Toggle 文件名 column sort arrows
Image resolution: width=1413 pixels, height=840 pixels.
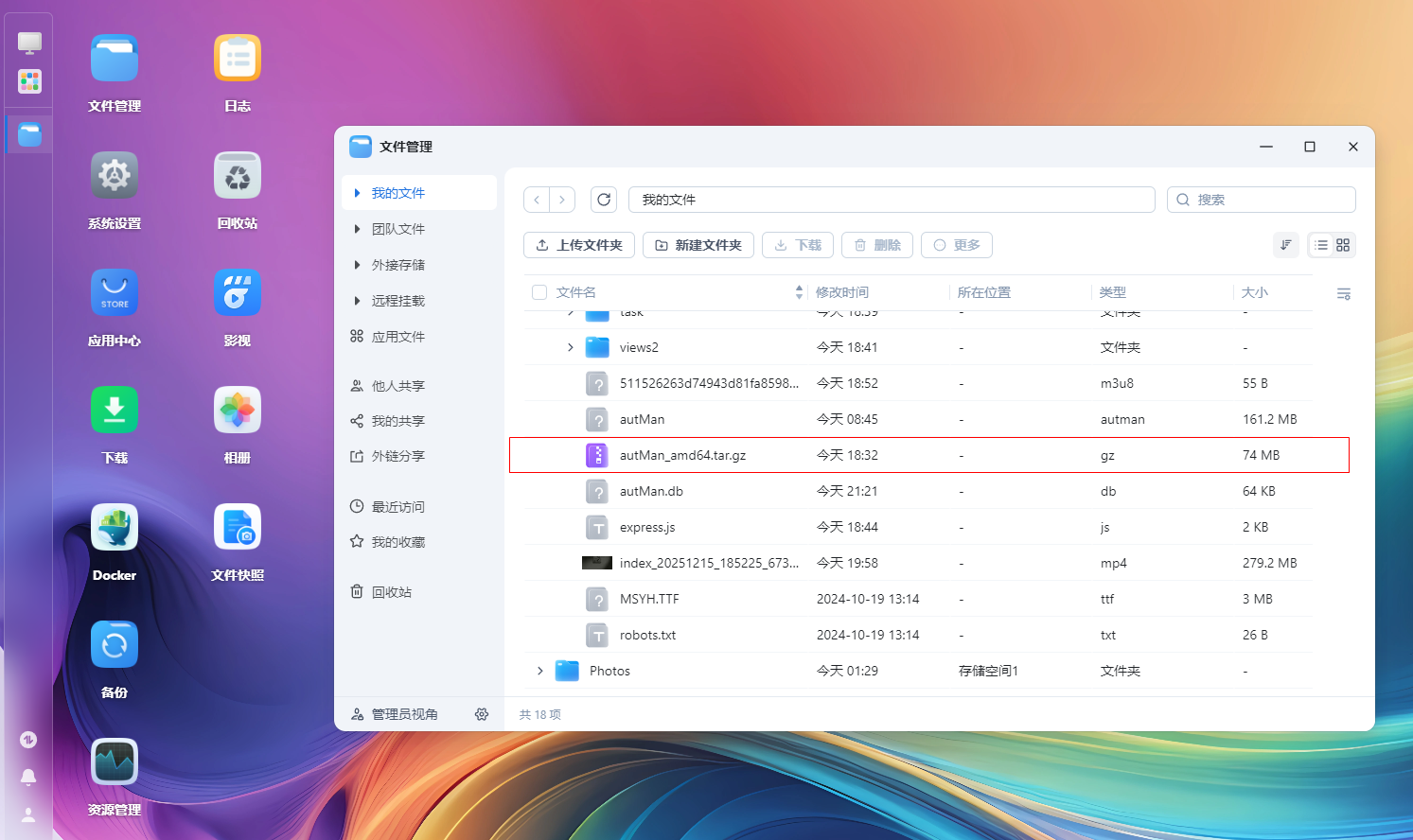click(x=799, y=292)
